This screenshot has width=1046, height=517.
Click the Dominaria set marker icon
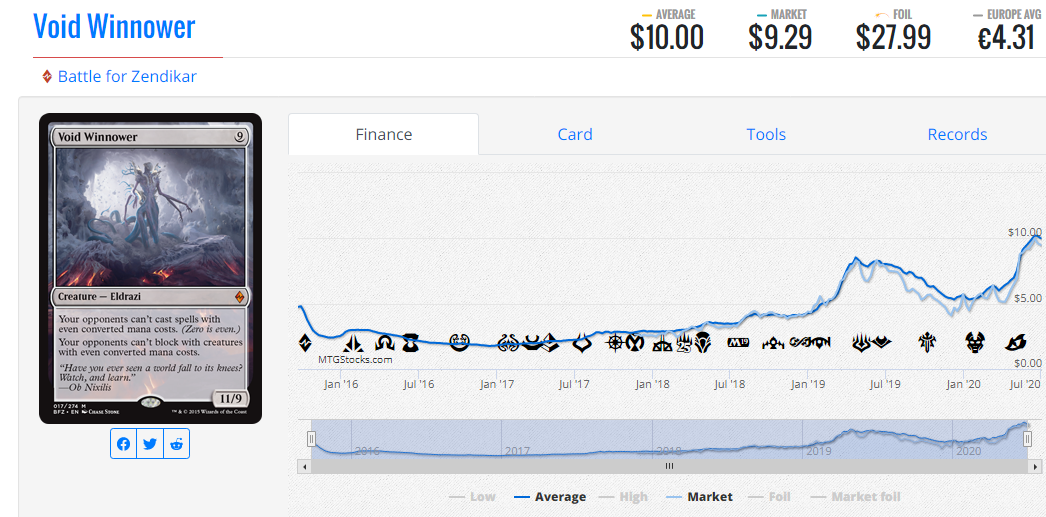(702, 343)
